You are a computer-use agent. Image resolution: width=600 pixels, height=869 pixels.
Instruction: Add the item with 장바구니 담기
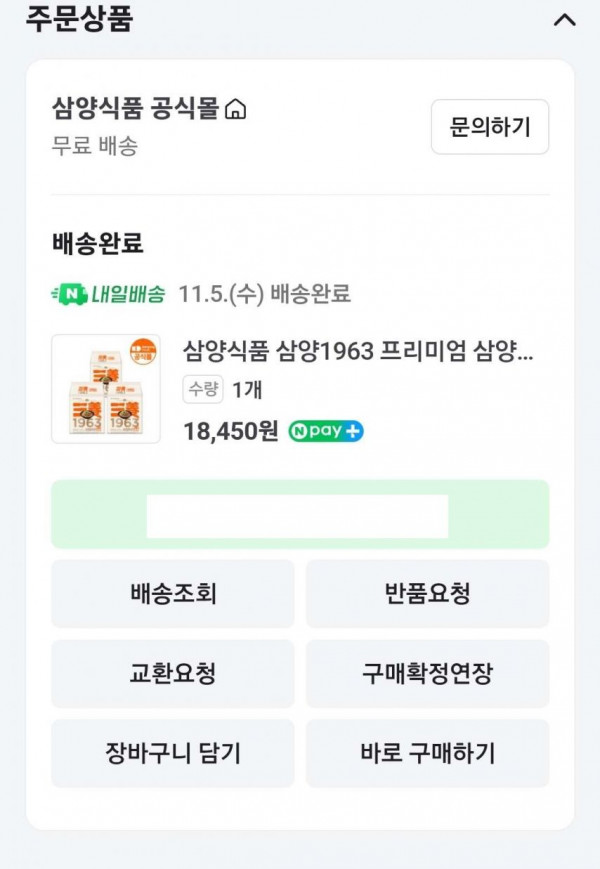click(x=173, y=753)
